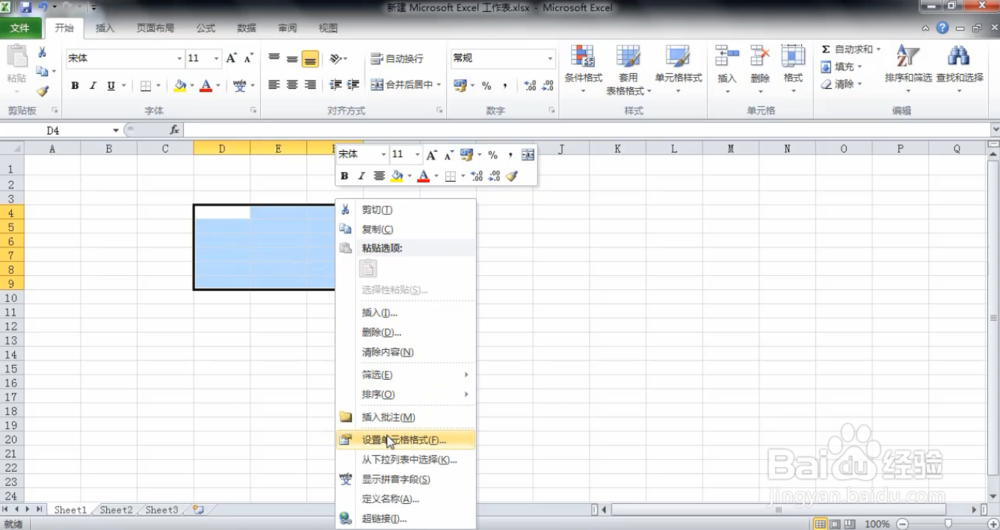Open 套用表格格式 table format gallery
1000x530 pixels.
pyautogui.click(x=628, y=69)
